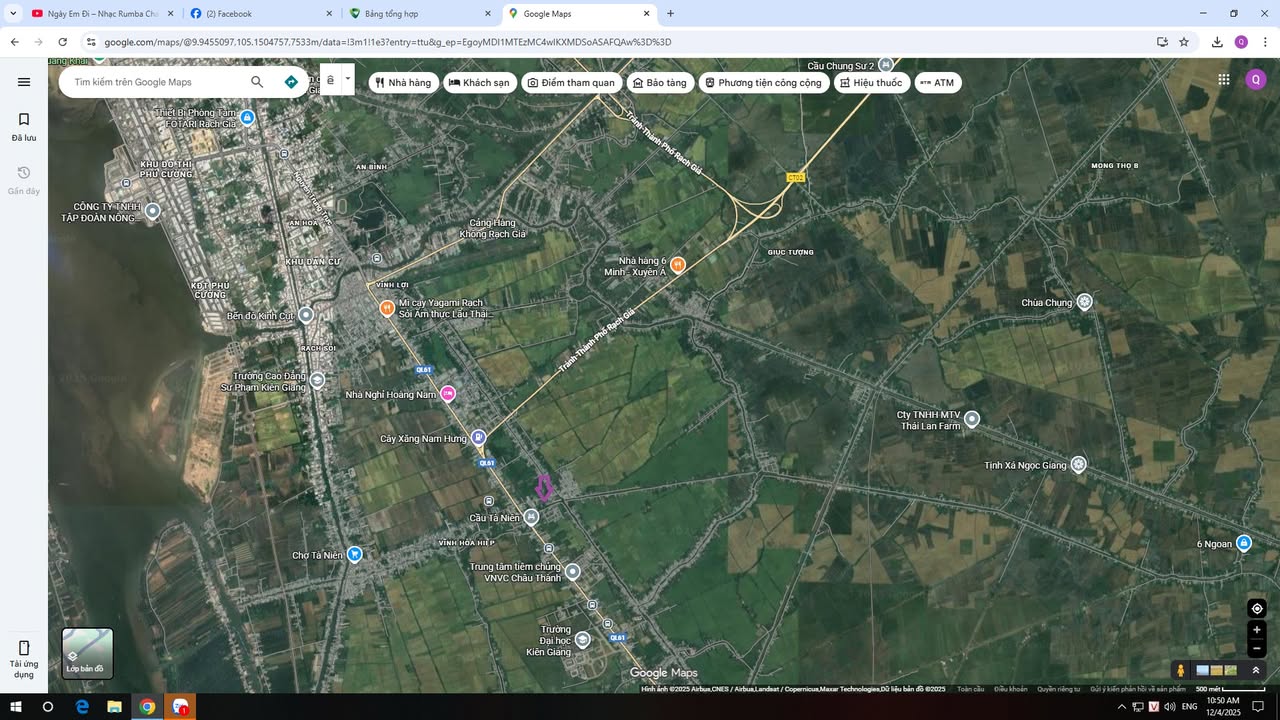Click the search magnifier icon
The width and height of the screenshot is (1280, 720).
click(257, 82)
